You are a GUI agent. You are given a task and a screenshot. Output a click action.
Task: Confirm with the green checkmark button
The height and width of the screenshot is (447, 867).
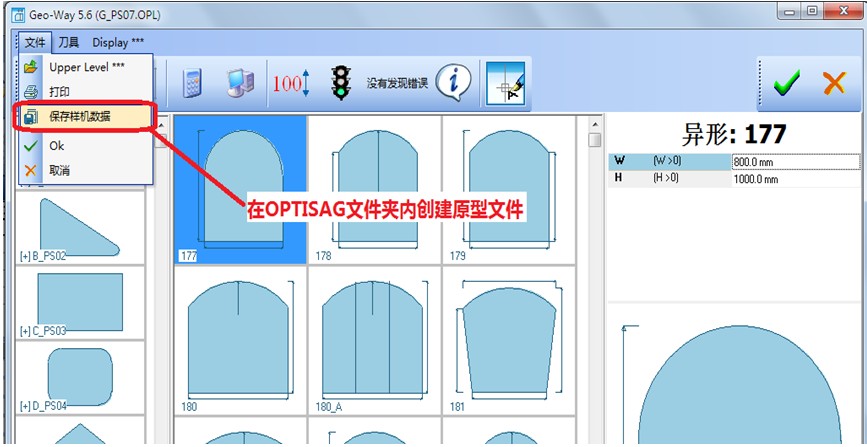point(786,84)
